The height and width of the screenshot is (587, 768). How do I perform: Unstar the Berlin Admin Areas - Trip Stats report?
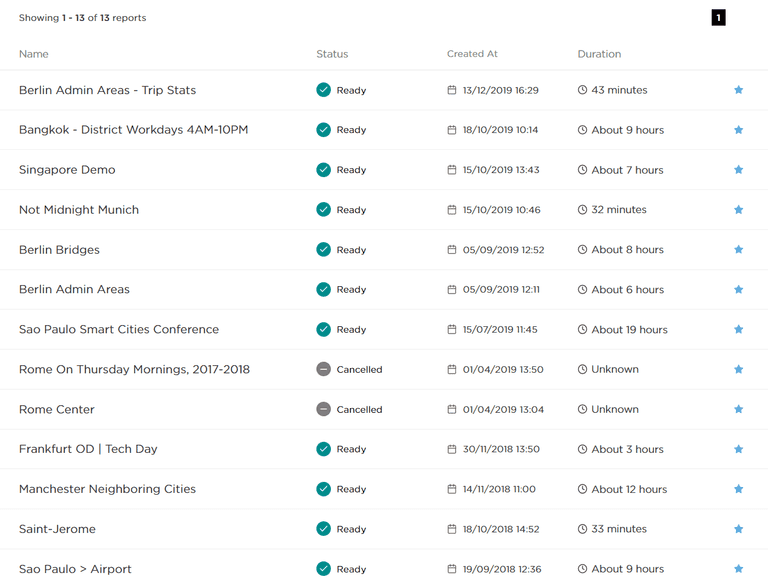click(738, 90)
